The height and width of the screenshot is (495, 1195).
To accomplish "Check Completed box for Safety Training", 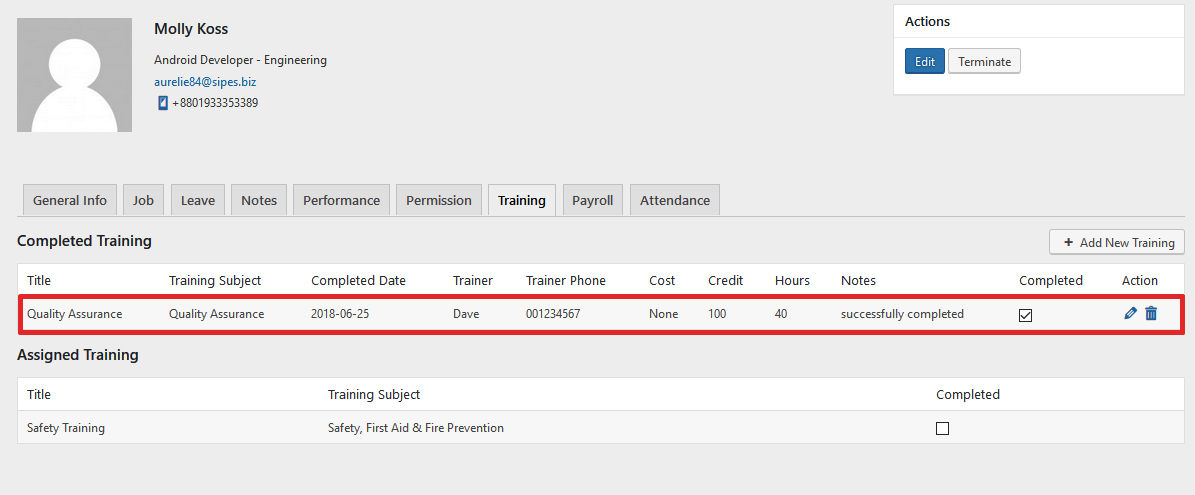I will pyautogui.click(x=942, y=428).
